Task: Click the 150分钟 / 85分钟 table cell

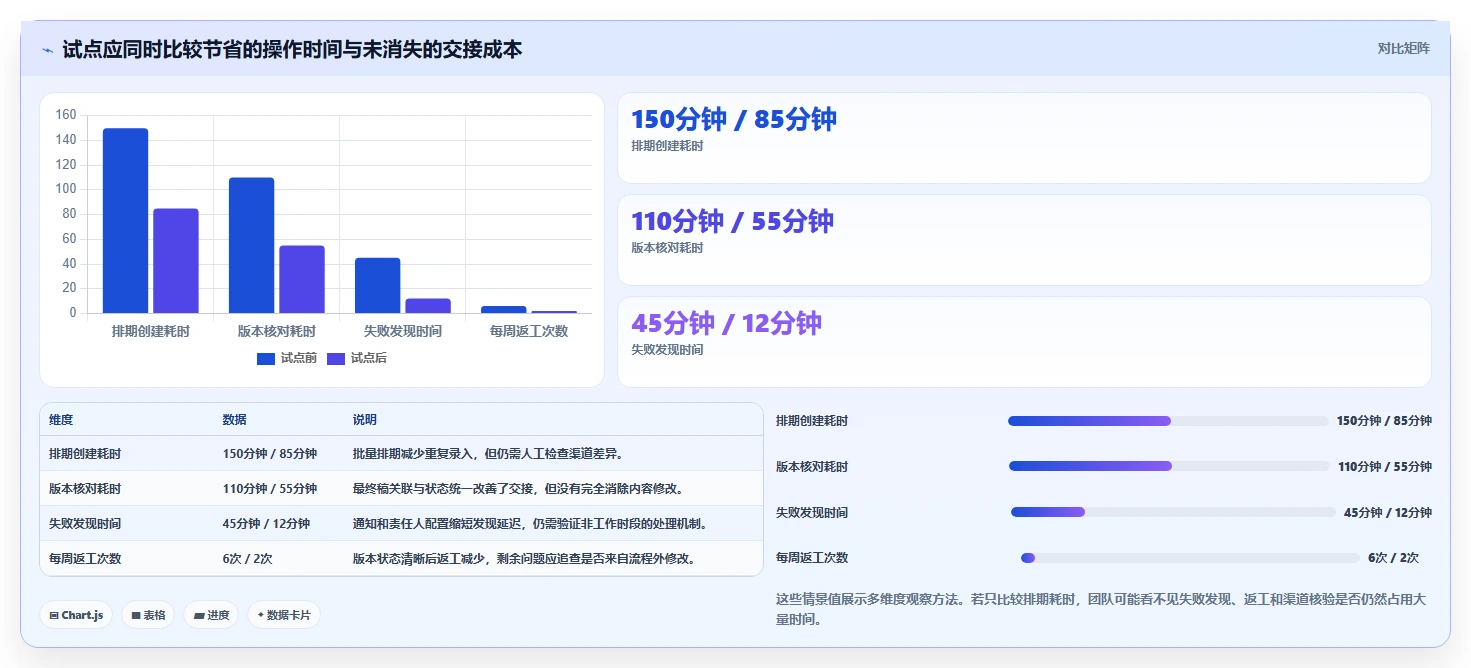Action: click(x=270, y=454)
